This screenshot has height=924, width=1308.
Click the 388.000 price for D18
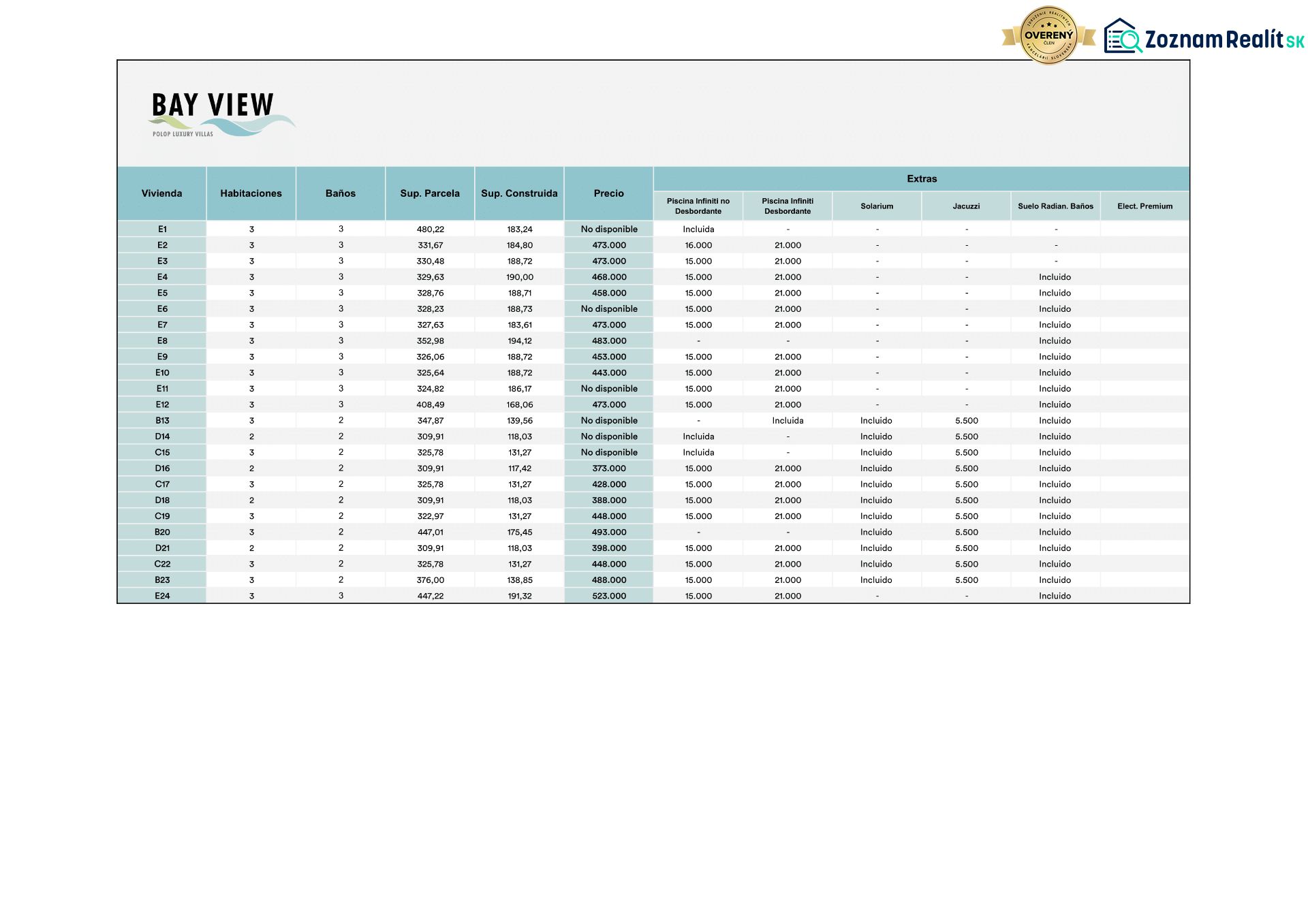tap(609, 500)
